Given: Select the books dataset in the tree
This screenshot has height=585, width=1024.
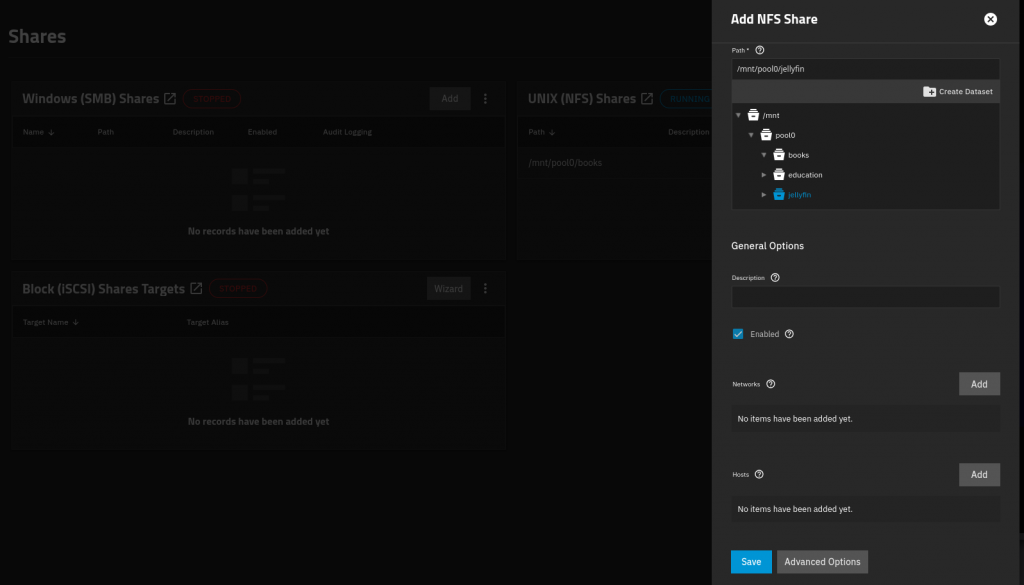Looking at the screenshot, I should 797,154.
